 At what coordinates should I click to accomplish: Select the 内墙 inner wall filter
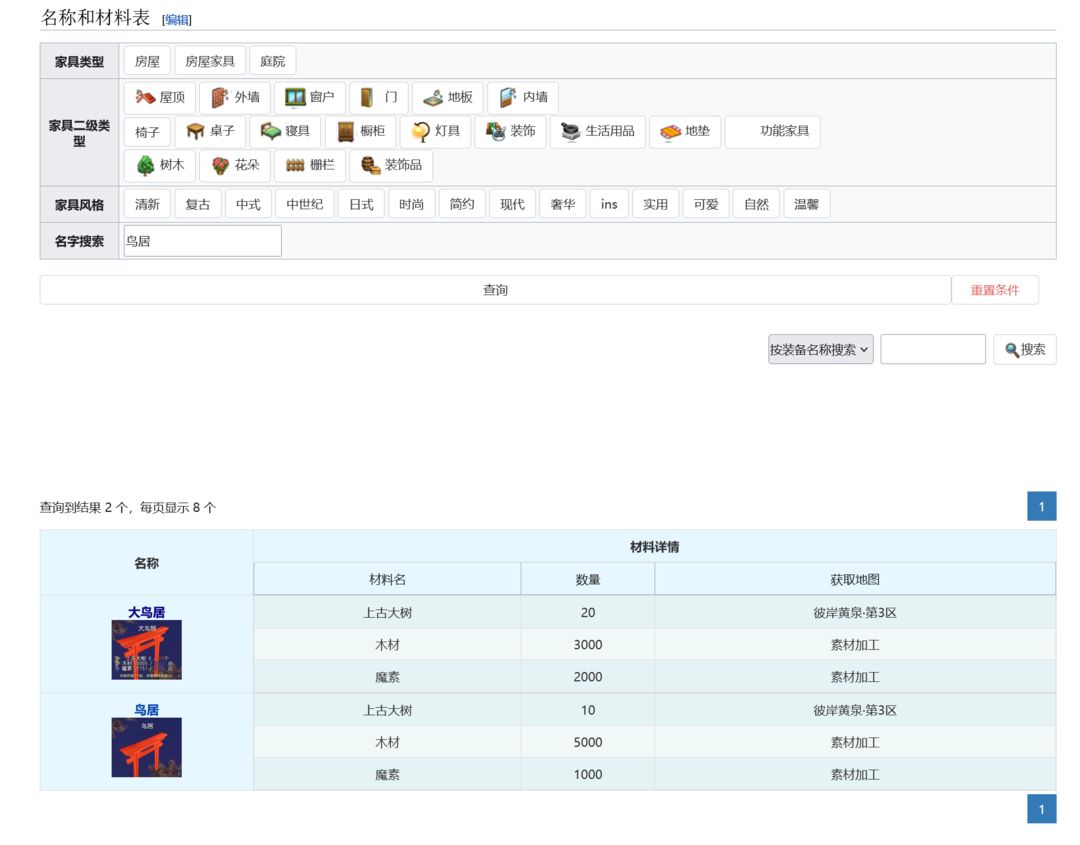click(x=523, y=97)
